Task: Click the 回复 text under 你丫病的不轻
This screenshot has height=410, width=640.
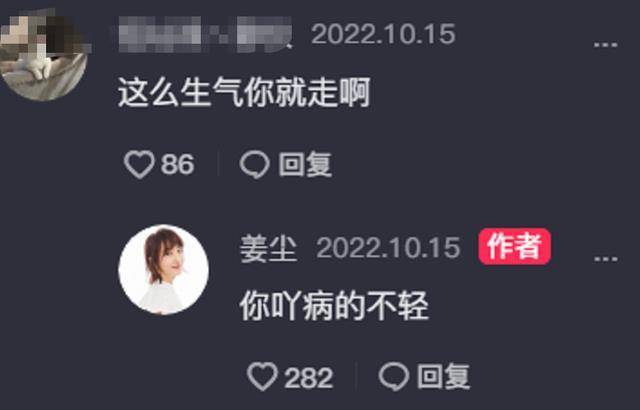Action: click(x=443, y=377)
